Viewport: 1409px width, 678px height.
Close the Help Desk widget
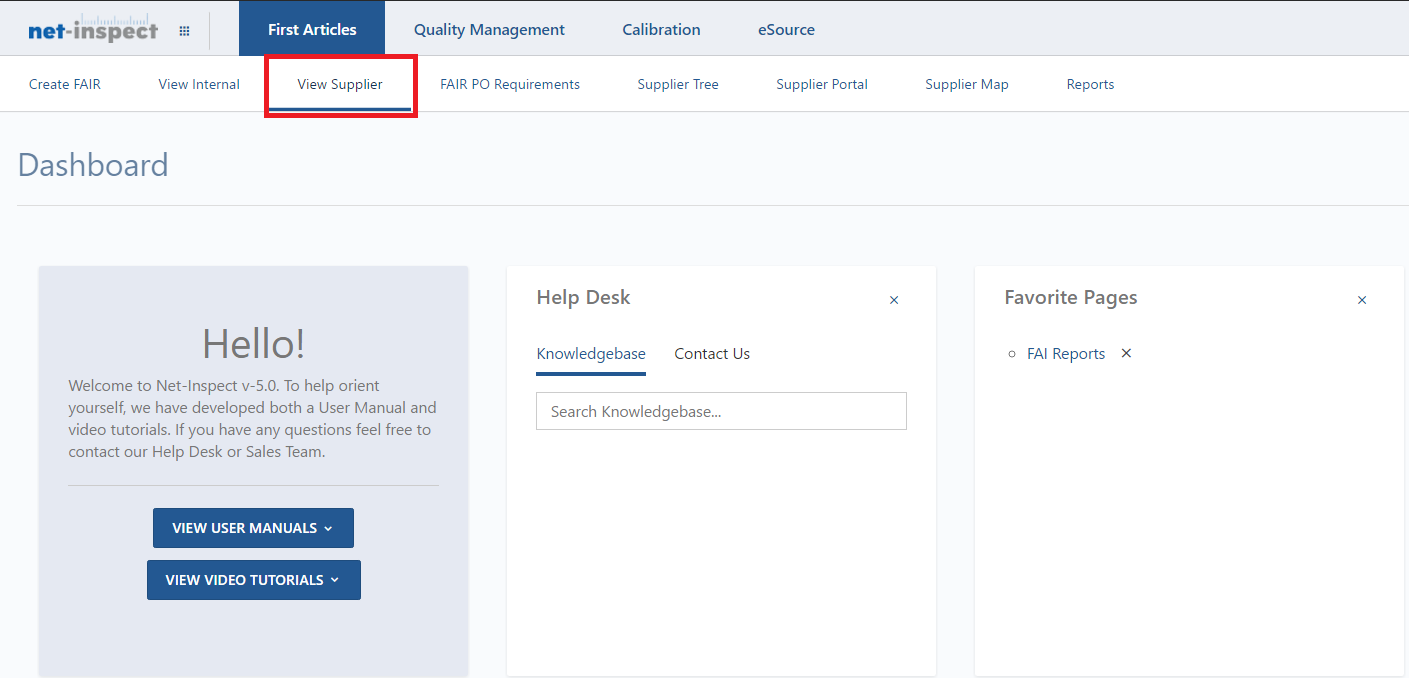(894, 300)
